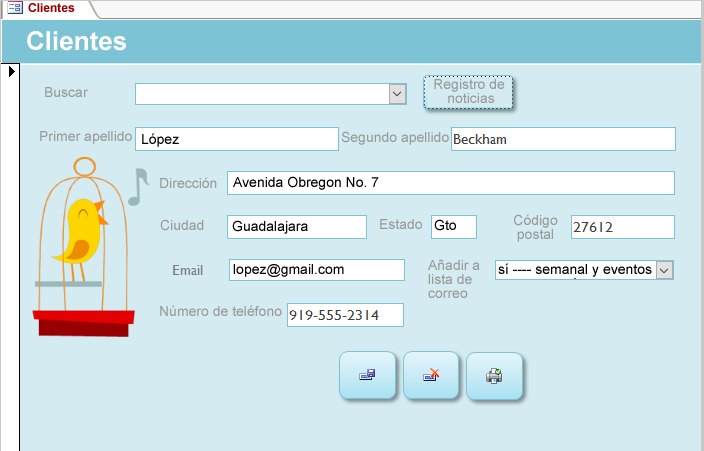This screenshot has height=451, width=704.
Task: Click the 'sí ---- semanal y eventos' value
Action: [x=575, y=270]
